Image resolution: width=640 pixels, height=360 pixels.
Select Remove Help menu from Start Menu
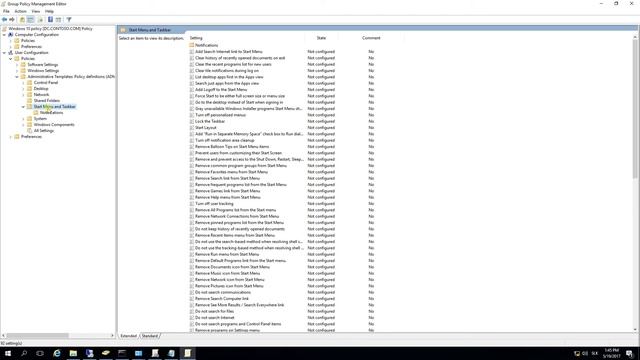[228, 198]
